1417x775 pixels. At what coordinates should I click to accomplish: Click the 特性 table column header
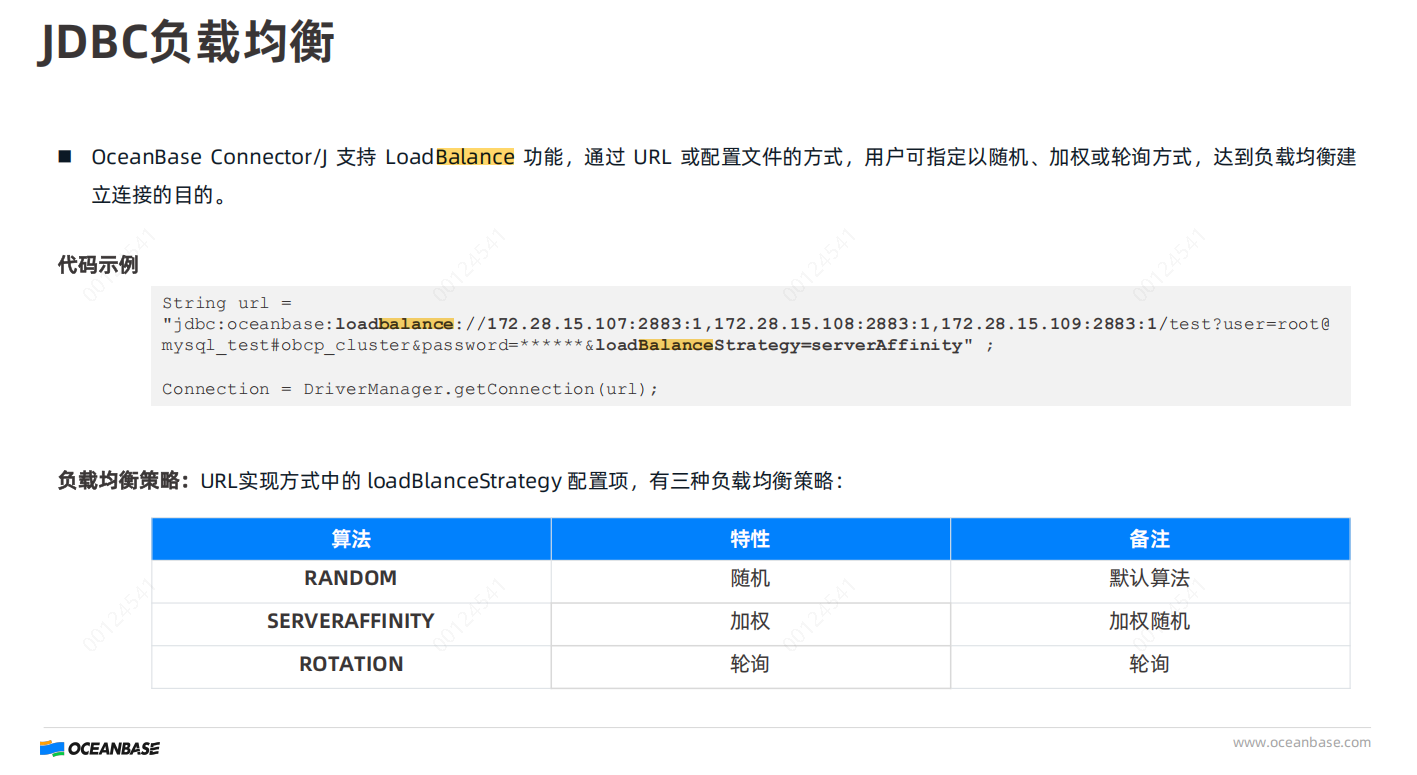750,539
